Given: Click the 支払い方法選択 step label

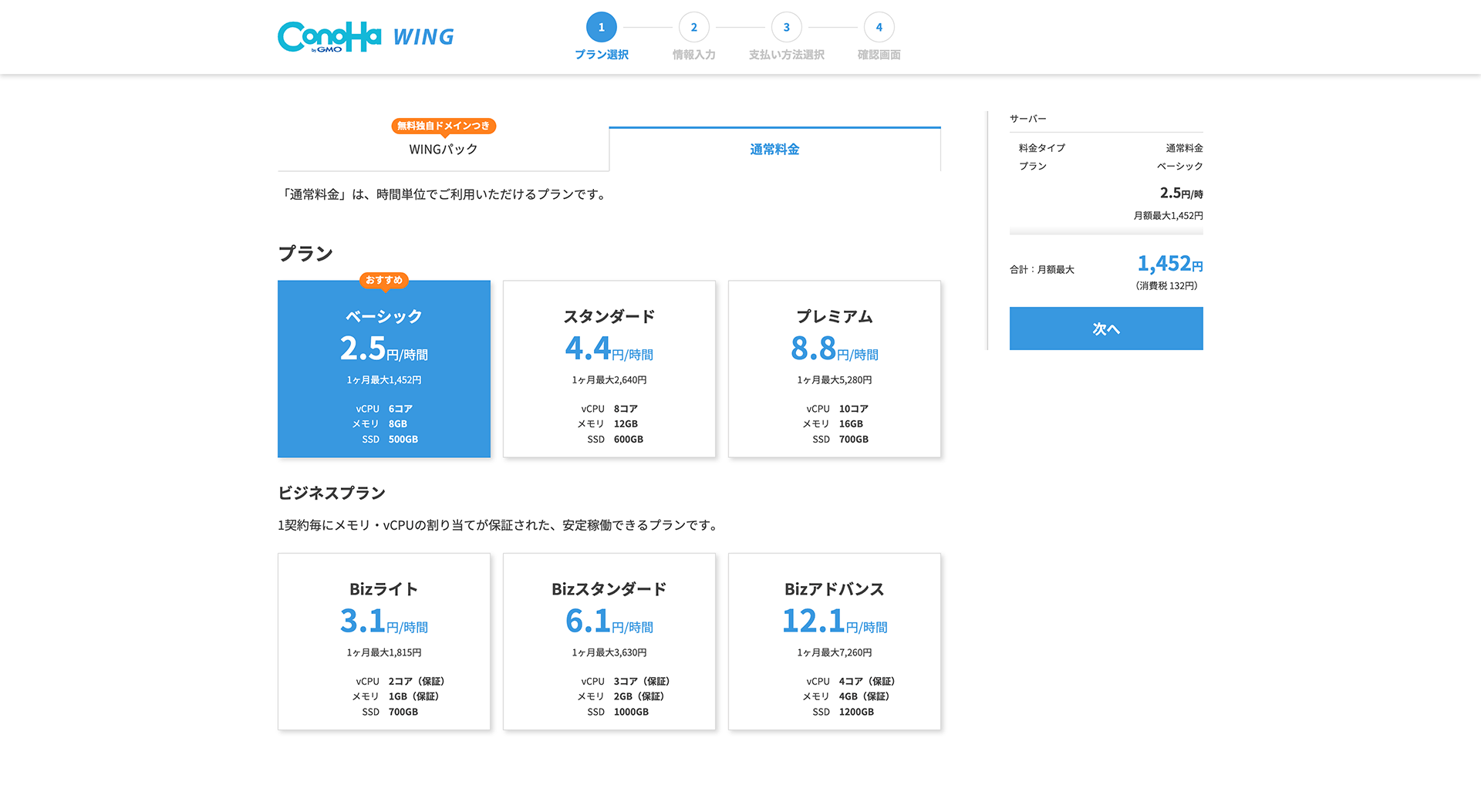Looking at the screenshot, I should (x=787, y=55).
